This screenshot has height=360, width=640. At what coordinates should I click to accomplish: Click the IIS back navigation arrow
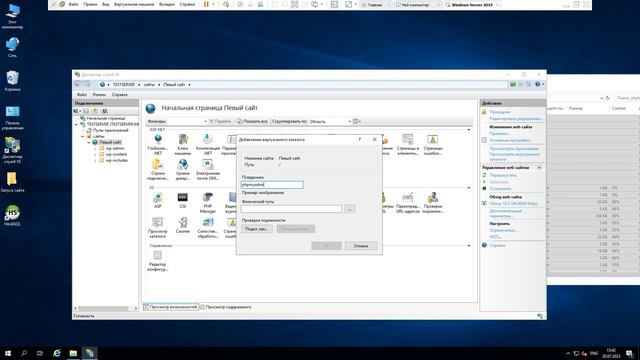tap(77, 84)
